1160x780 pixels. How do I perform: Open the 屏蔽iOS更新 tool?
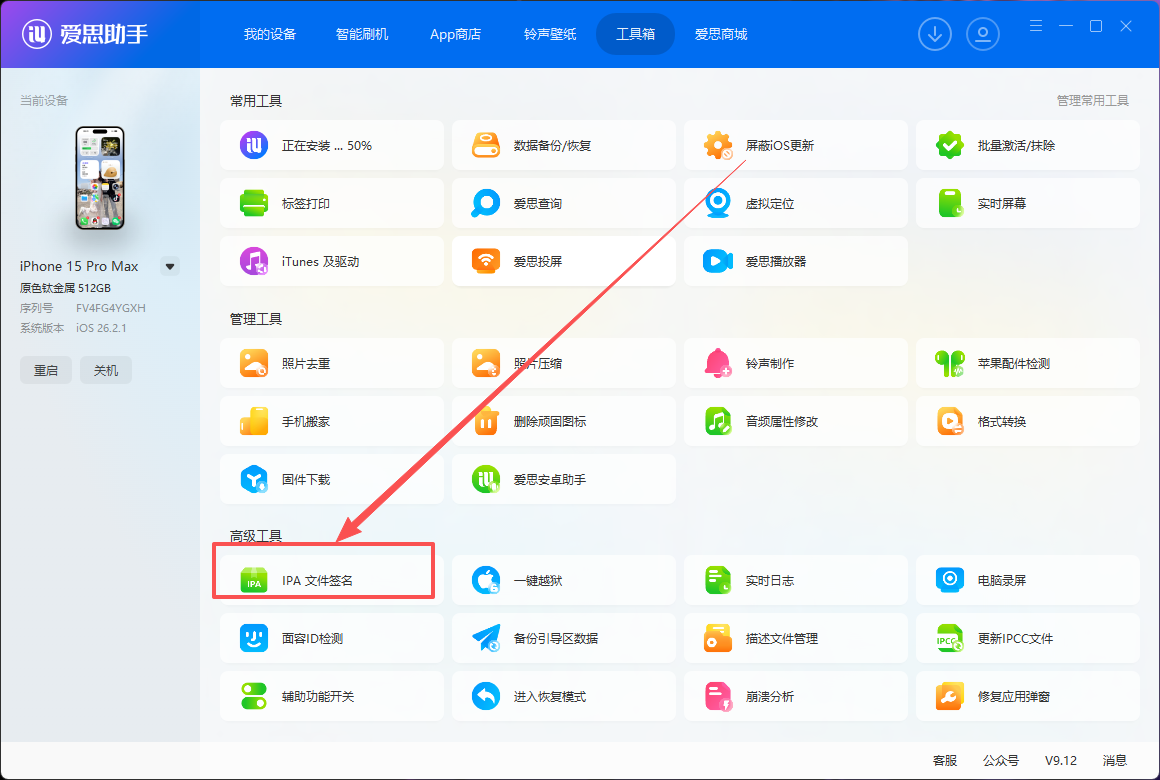[x=795, y=145]
